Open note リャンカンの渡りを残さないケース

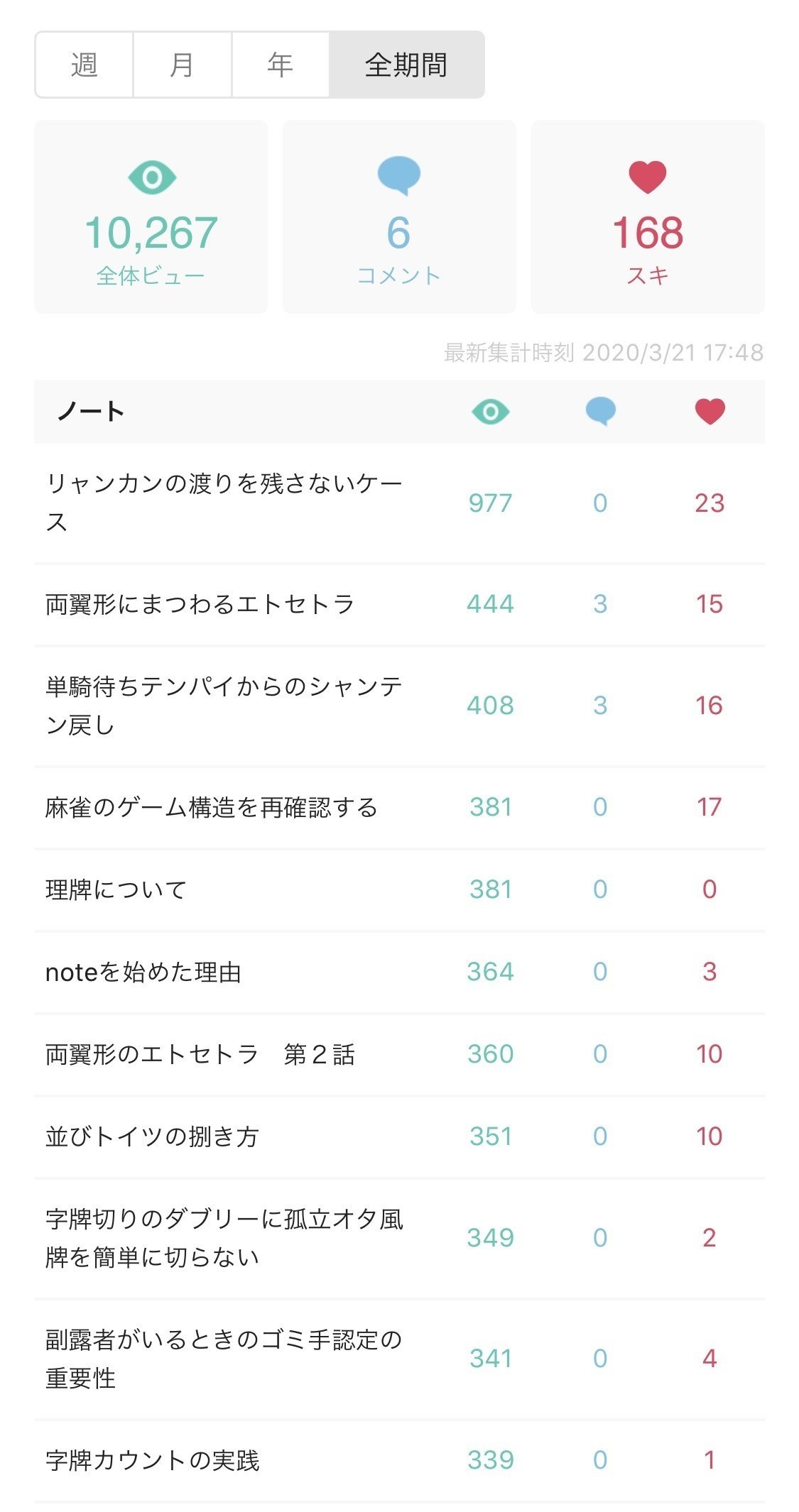(224, 503)
